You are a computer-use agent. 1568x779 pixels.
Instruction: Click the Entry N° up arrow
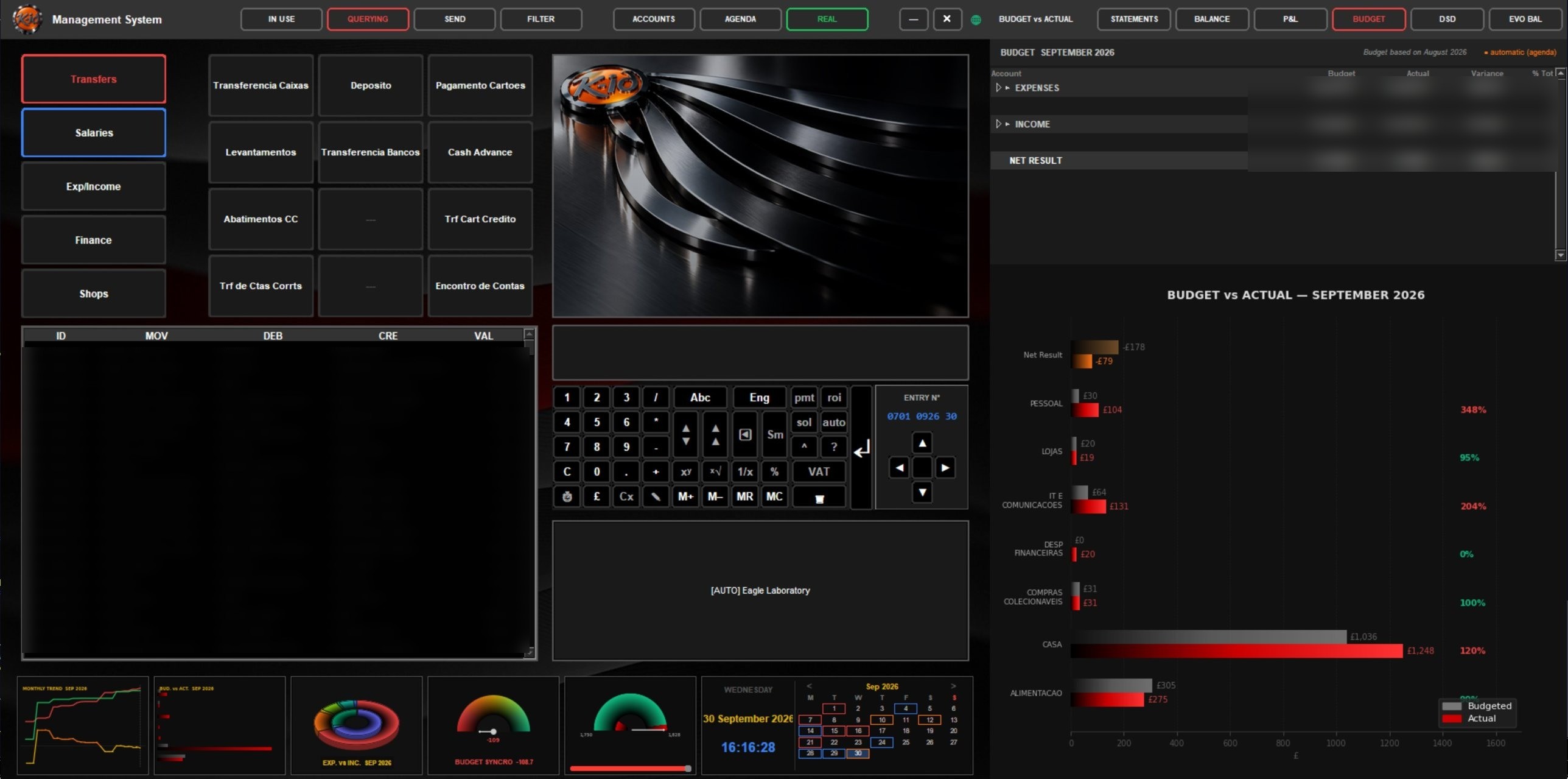click(x=922, y=443)
